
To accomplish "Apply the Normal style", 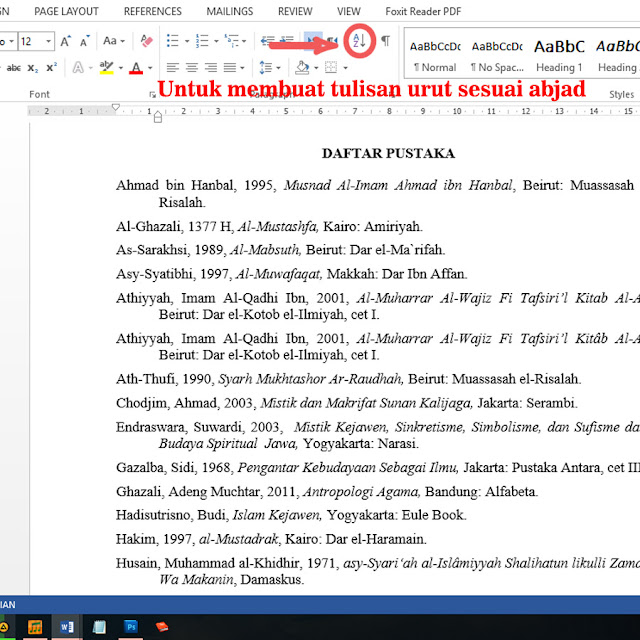I will 435,56.
